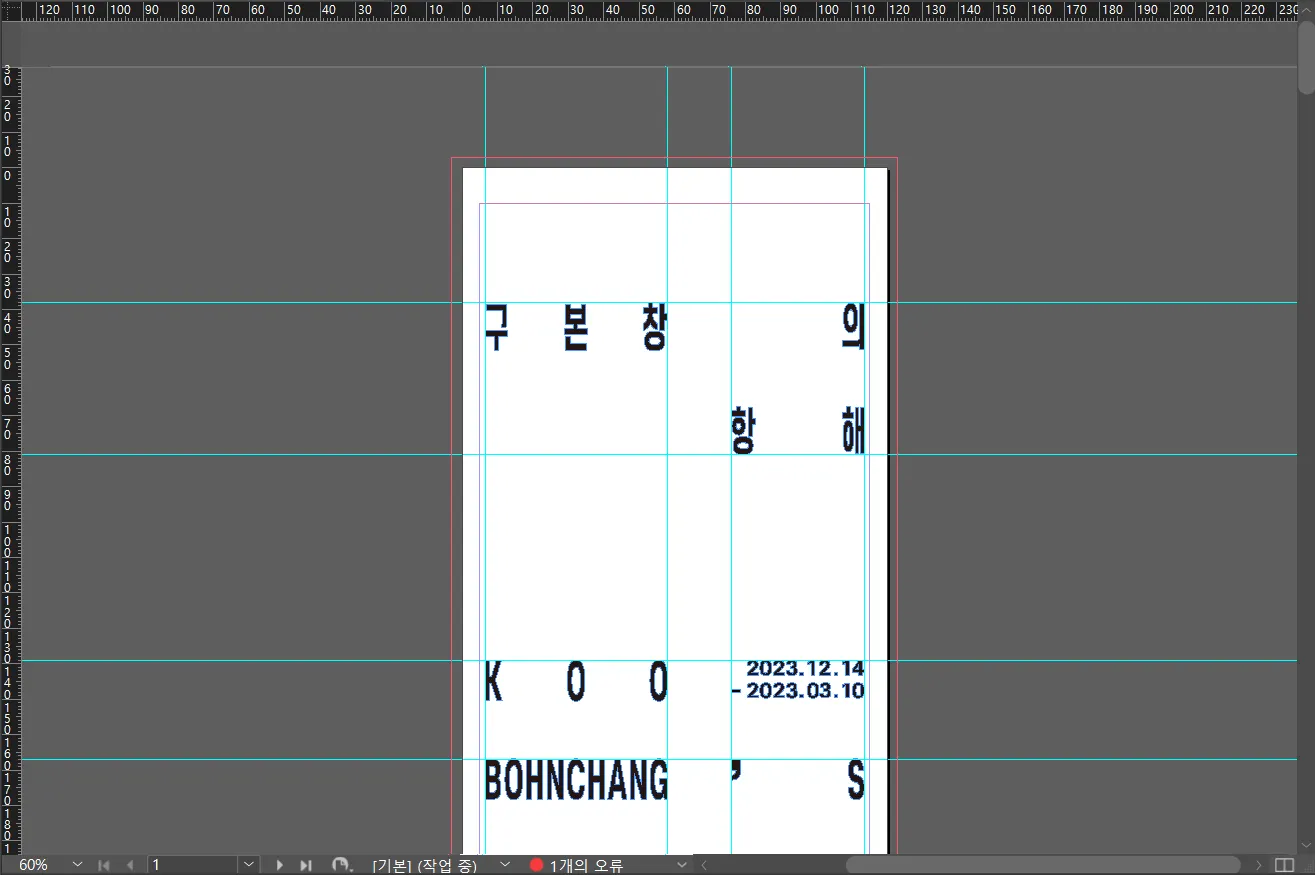Viewport: 1315px width, 875px height.
Task: Select the 구본창 title text on the page
Action: tap(575, 328)
